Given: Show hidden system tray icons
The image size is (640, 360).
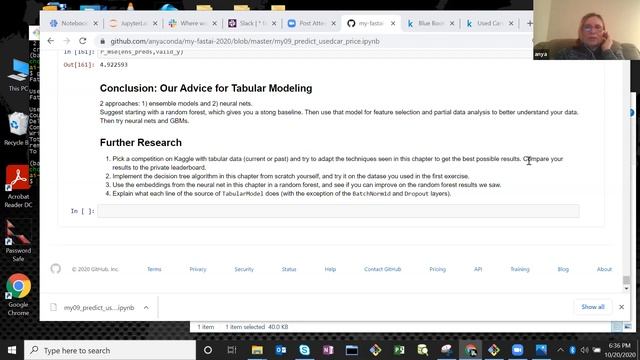Looking at the screenshot, I should pyautogui.click(x=560, y=350).
